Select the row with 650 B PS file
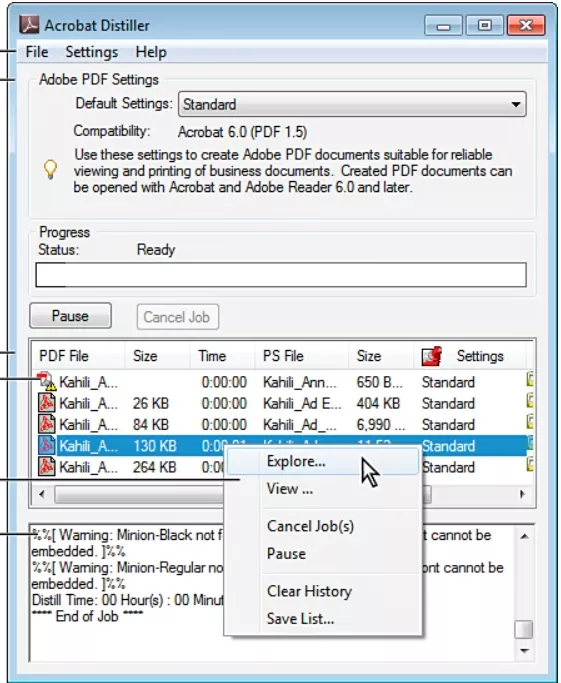 point(282,382)
